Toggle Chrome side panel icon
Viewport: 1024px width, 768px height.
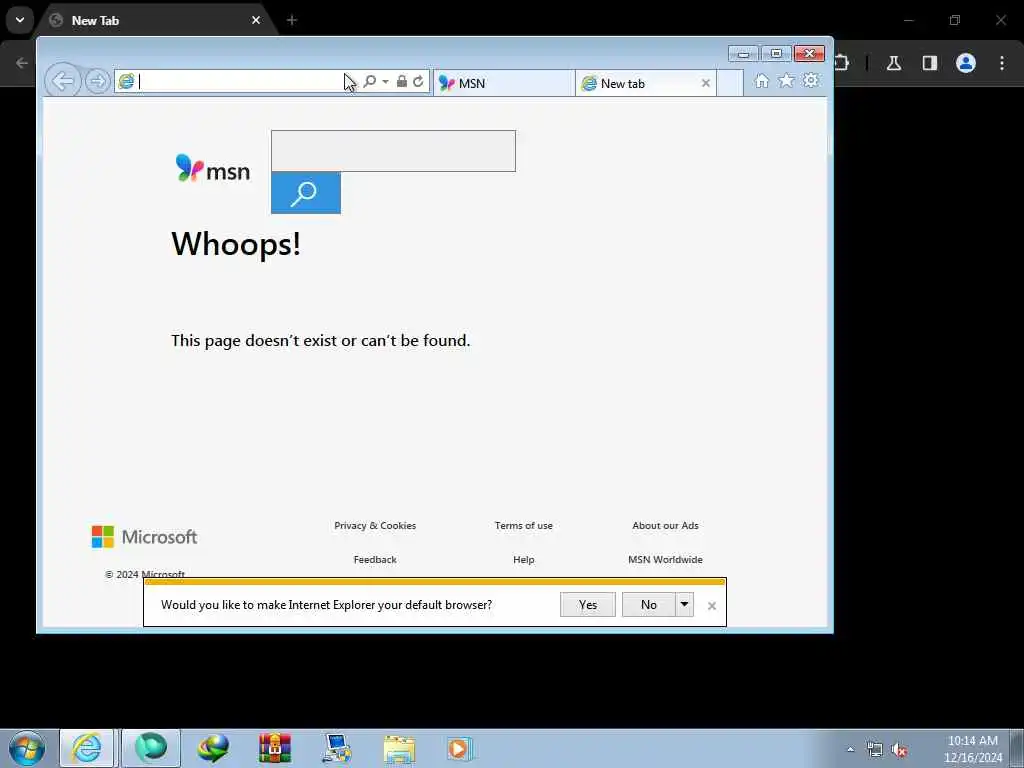(930, 63)
